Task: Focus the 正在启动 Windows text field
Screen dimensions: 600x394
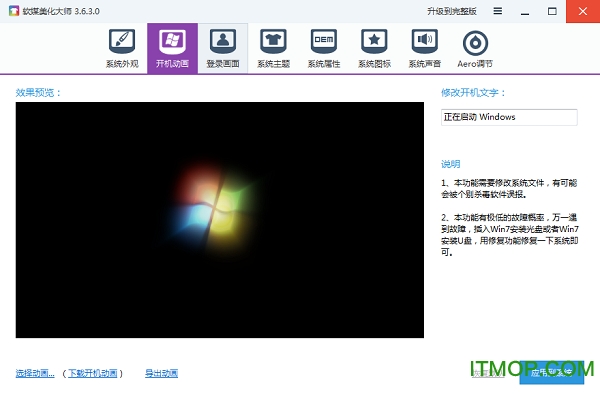Action: click(509, 117)
